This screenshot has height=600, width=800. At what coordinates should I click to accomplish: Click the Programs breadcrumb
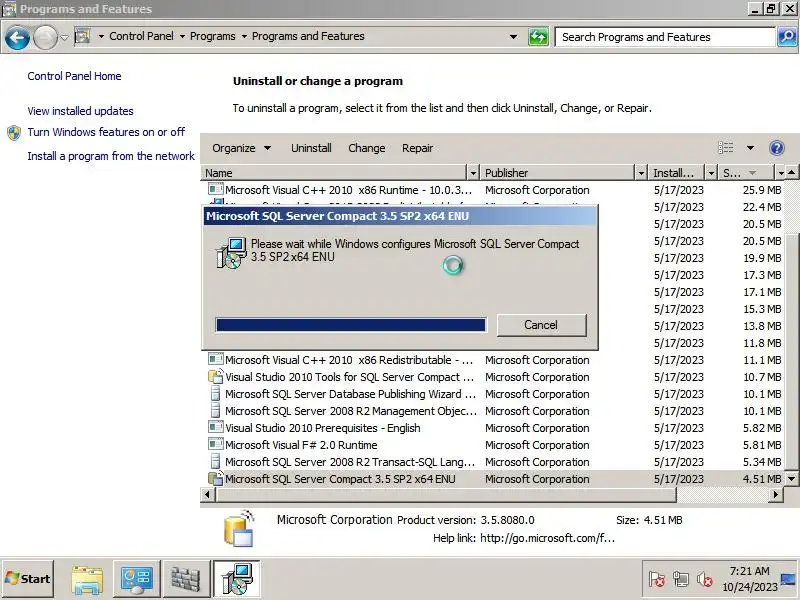(213, 36)
